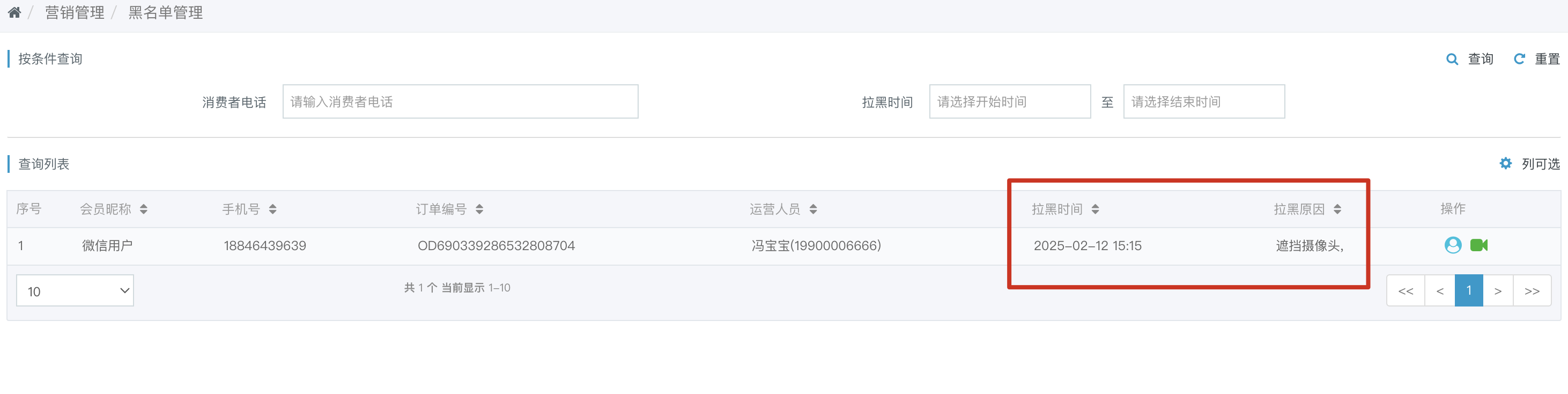
Task: Pick an end time in 请选择结束时间
Action: [x=1204, y=101]
